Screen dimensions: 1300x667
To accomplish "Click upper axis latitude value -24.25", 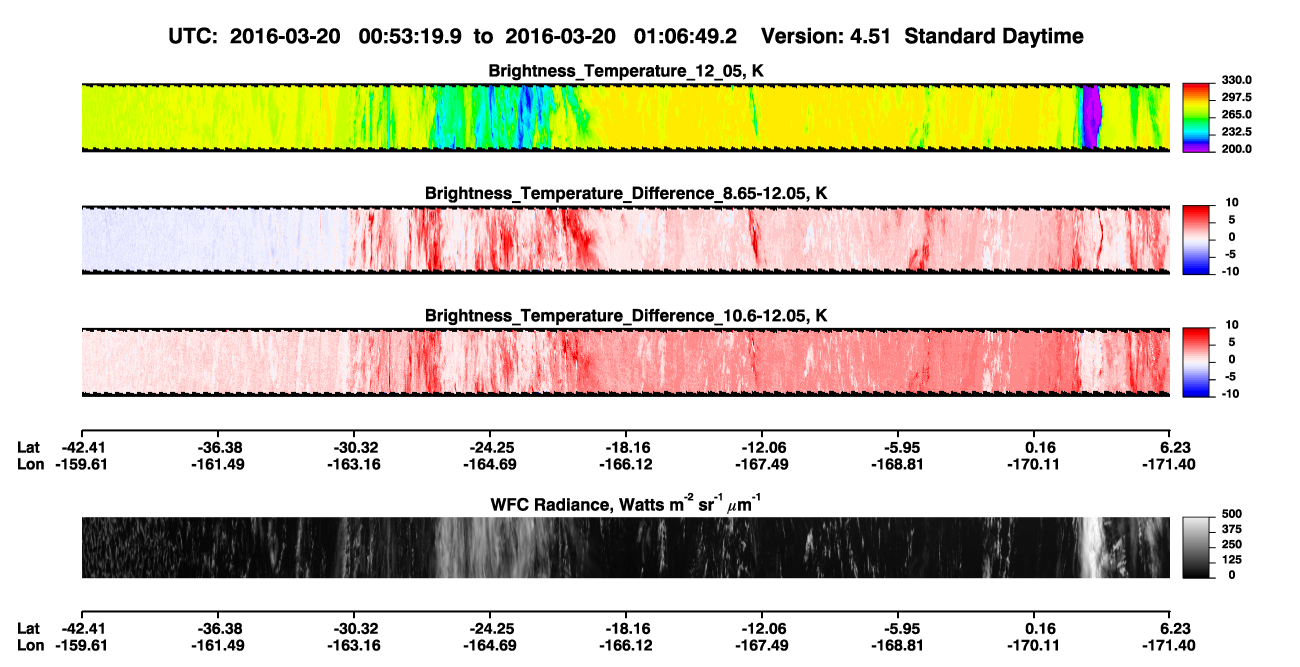I will coord(489,448).
